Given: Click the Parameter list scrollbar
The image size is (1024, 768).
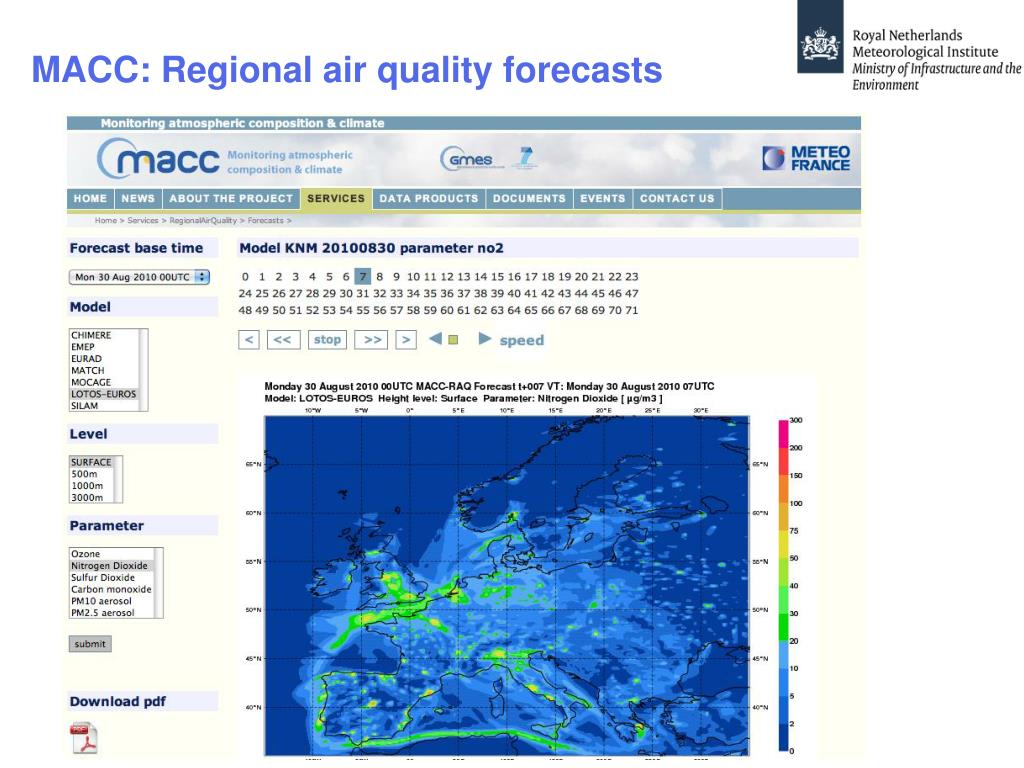Looking at the screenshot, I should tap(159, 583).
